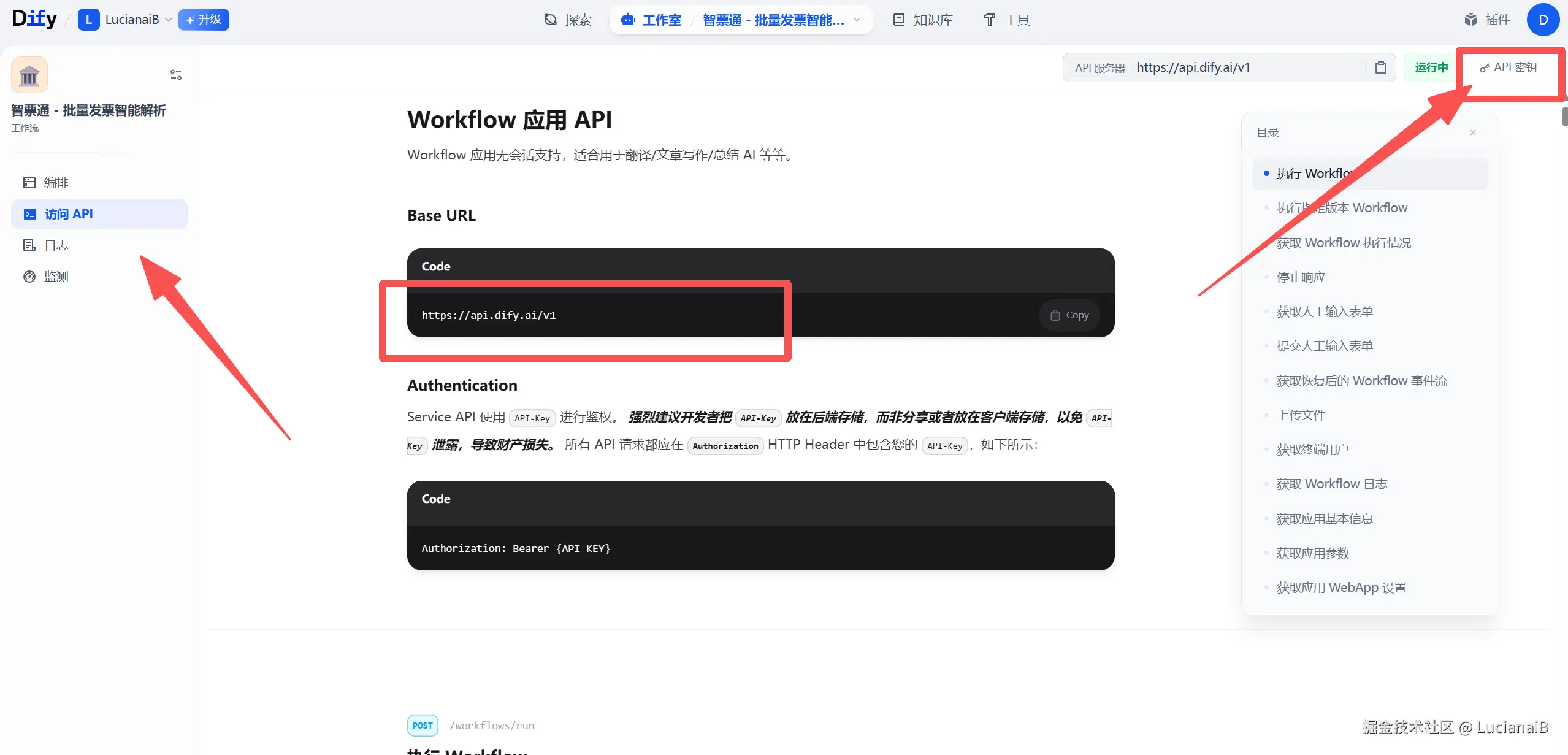Viewport: 1568px width, 755px height.
Task: Go to the 探索 explore tab
Action: (567, 20)
